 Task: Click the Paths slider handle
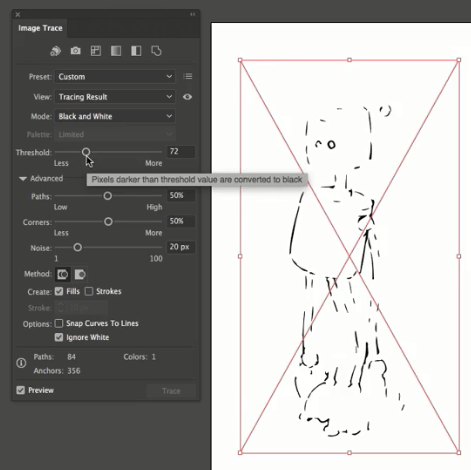tap(107, 196)
